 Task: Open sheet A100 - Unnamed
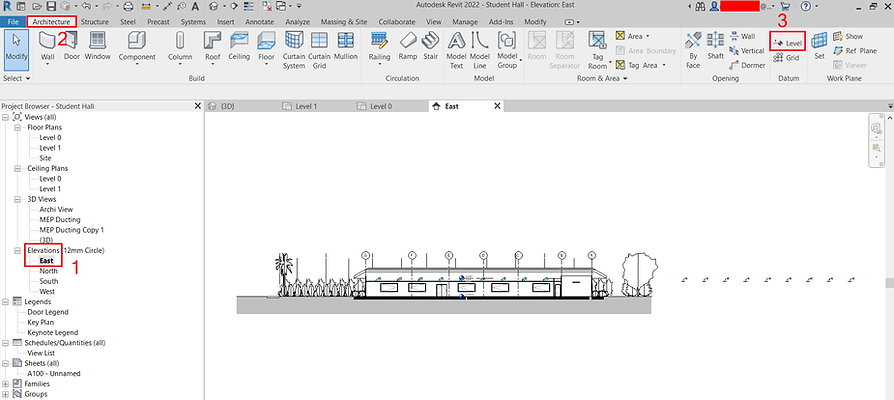pos(54,374)
